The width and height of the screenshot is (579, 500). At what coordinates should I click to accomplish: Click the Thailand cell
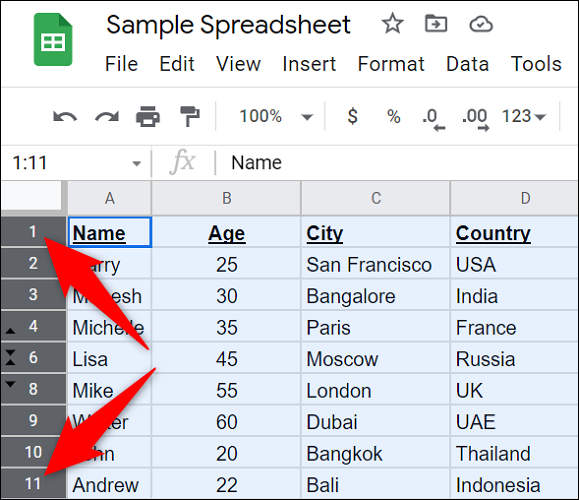(514, 452)
